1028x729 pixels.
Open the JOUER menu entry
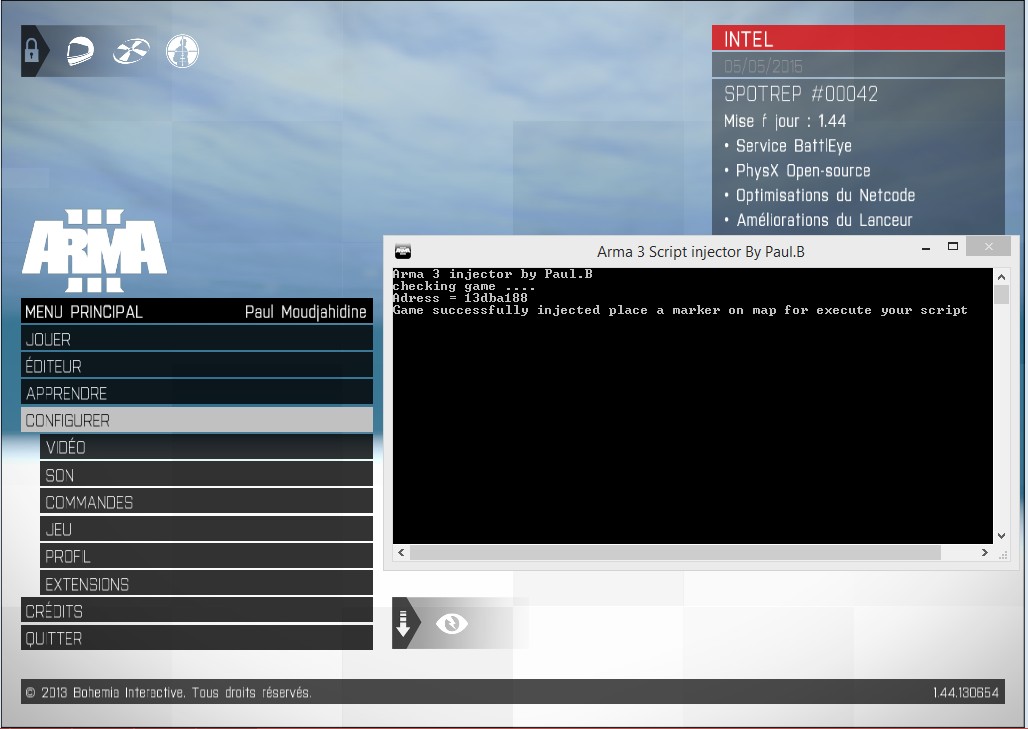(x=197, y=339)
